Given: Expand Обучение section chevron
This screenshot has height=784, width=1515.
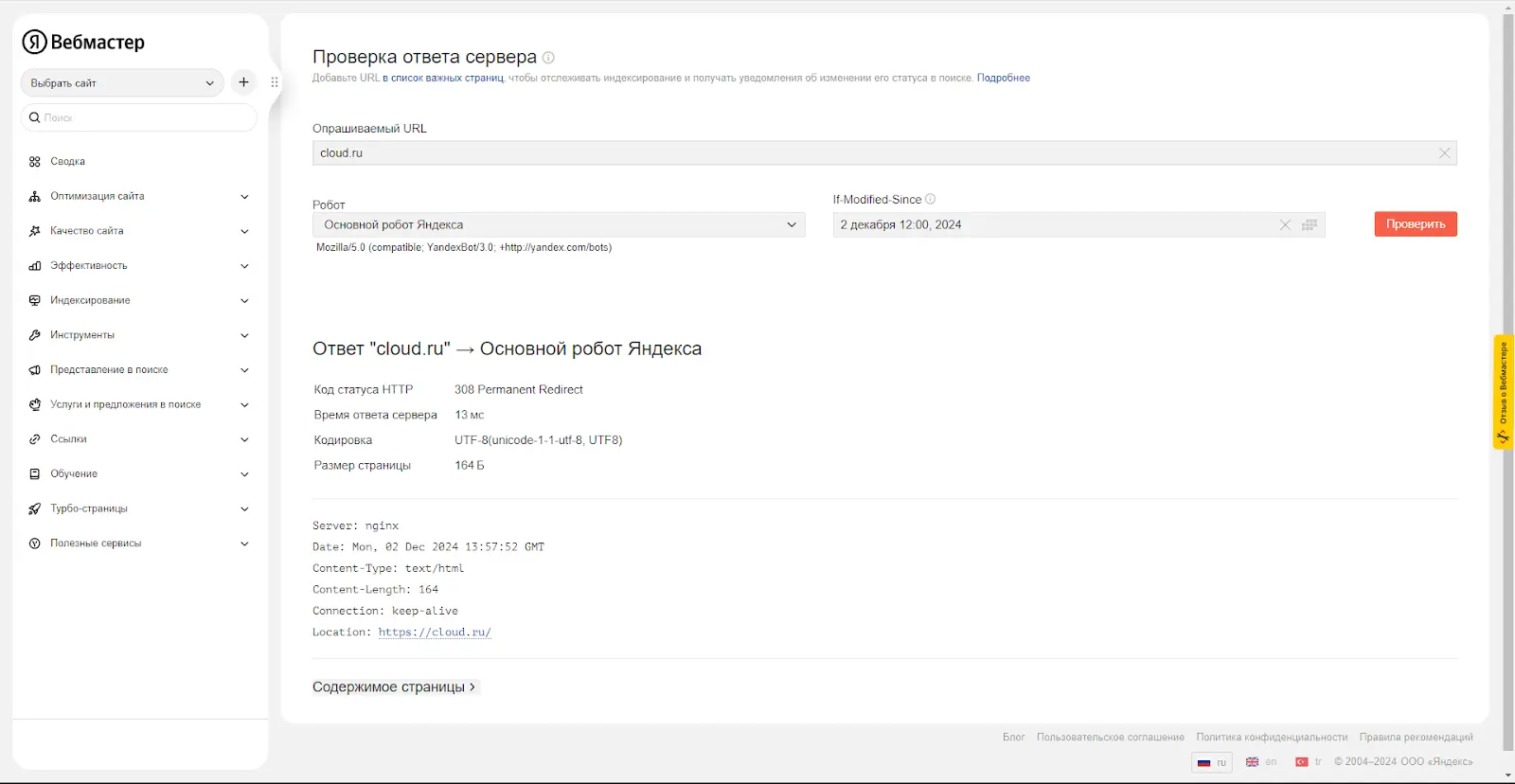Looking at the screenshot, I should click(x=244, y=474).
